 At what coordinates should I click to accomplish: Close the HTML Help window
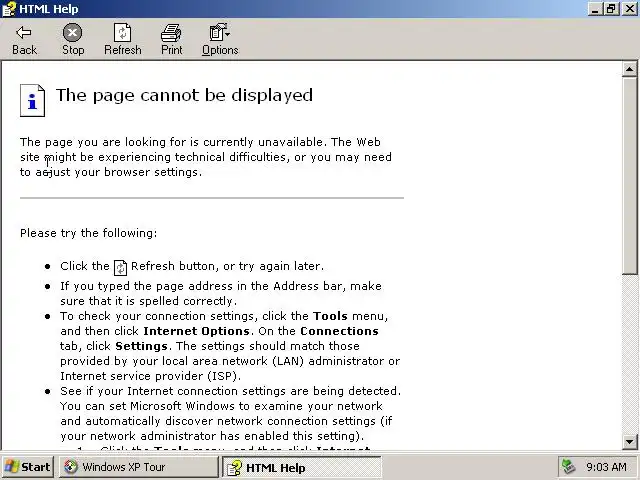pos(630,9)
